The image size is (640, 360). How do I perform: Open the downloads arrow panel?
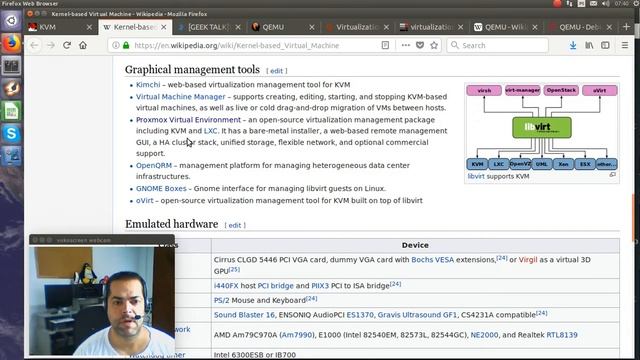pos(573,45)
